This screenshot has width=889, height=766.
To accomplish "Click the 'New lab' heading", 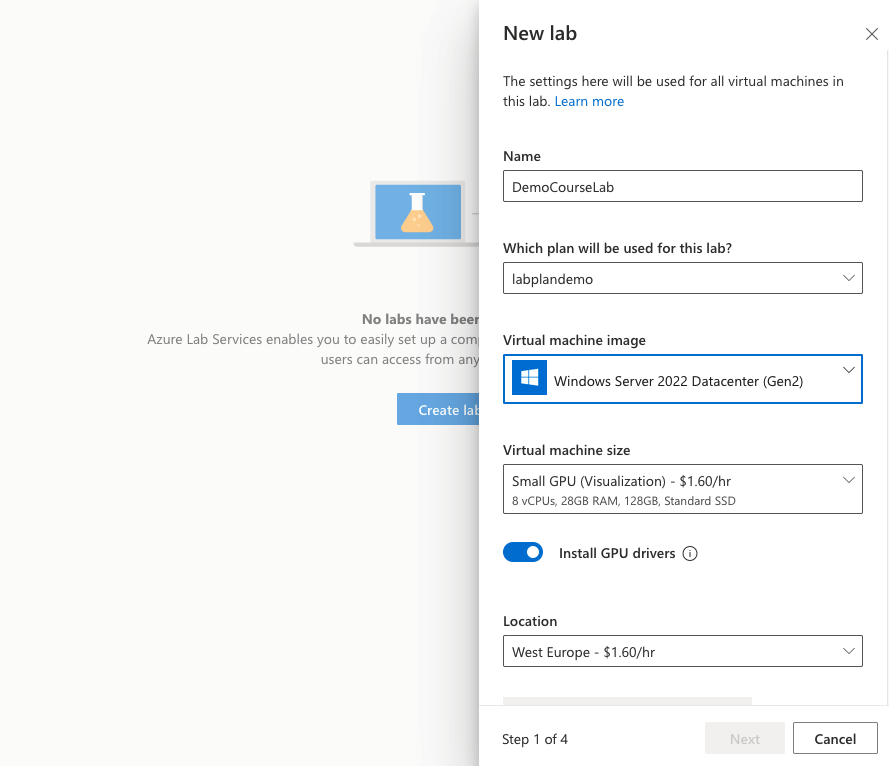I will tap(540, 33).
